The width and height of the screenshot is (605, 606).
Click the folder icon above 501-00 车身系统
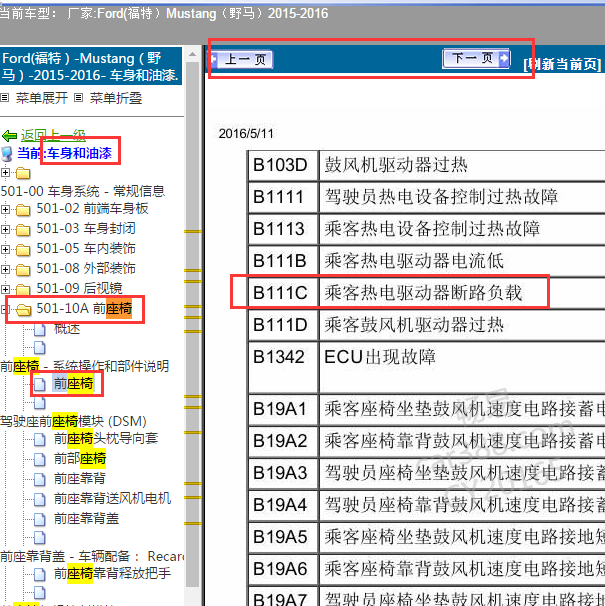point(23,173)
